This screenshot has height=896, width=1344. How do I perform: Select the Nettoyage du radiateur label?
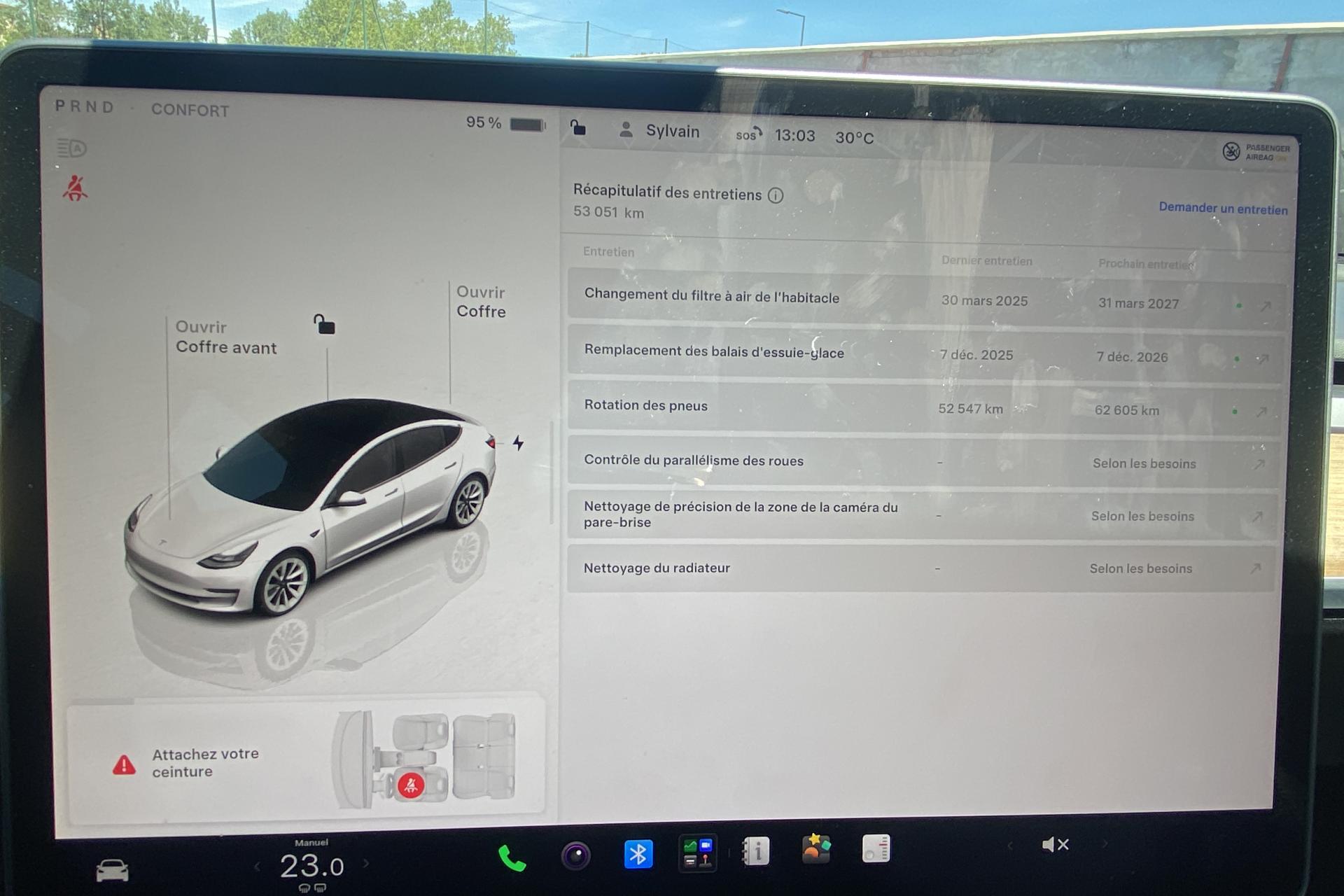tap(657, 568)
